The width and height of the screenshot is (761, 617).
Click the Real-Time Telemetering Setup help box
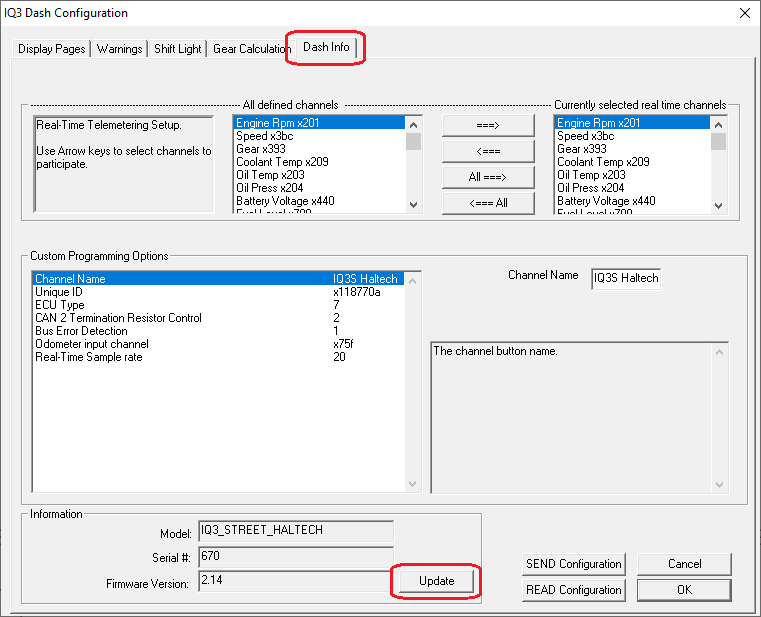(x=124, y=164)
